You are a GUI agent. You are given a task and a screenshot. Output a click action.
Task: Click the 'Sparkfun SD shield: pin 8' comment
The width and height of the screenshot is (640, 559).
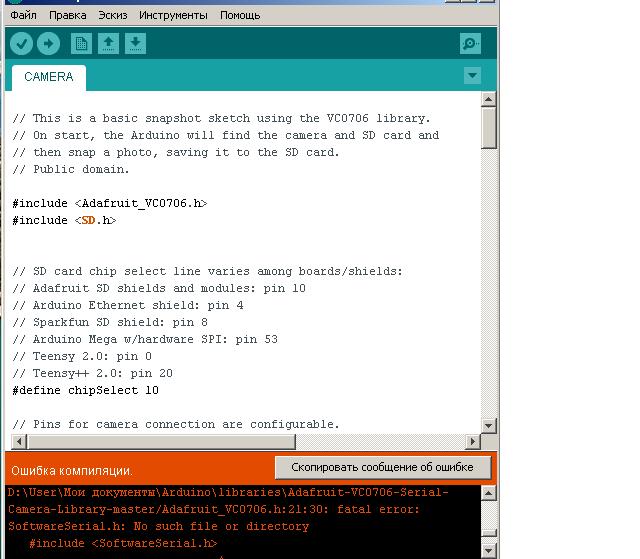110,322
